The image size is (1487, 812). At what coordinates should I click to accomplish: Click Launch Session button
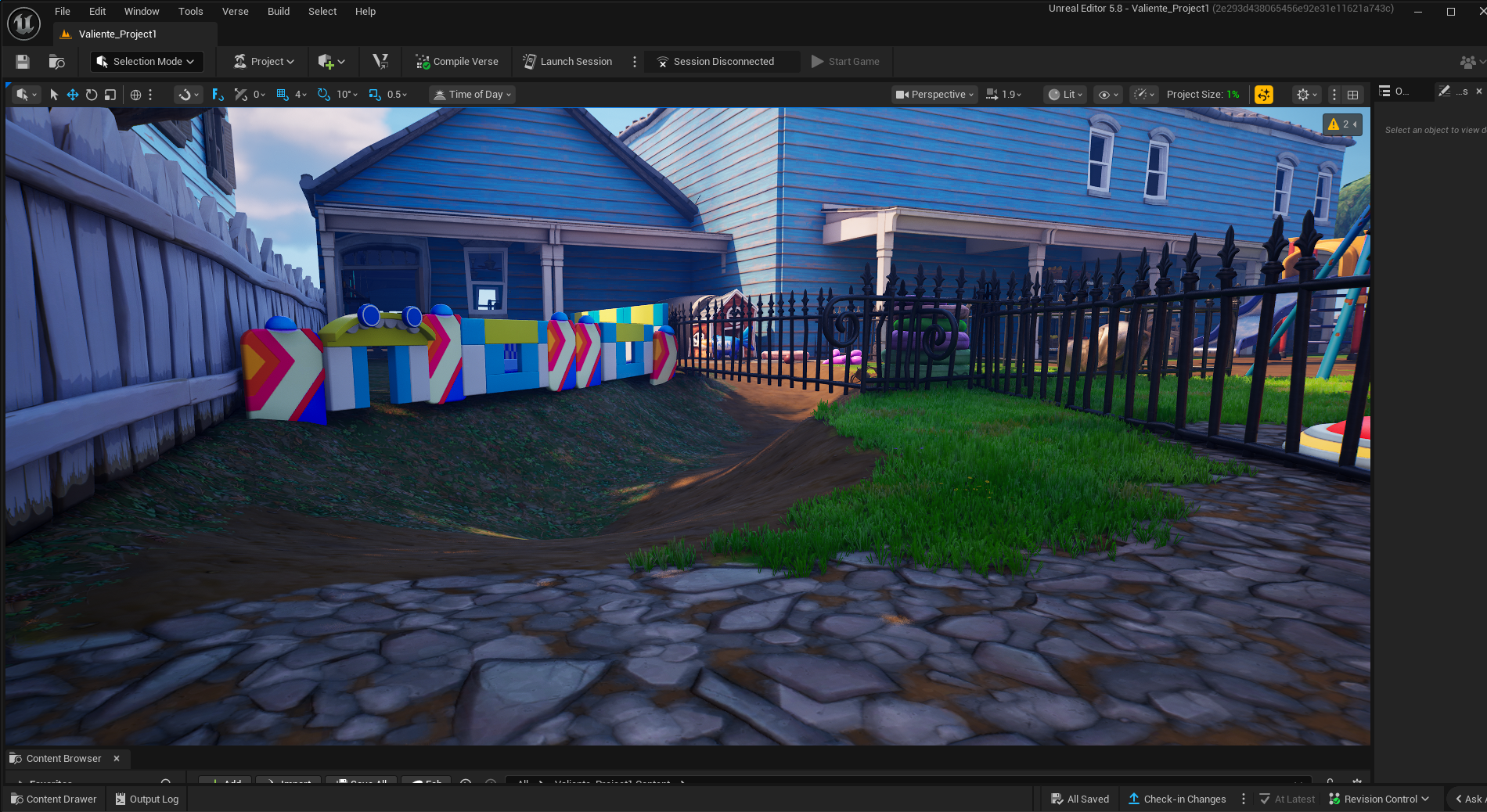[x=567, y=62]
